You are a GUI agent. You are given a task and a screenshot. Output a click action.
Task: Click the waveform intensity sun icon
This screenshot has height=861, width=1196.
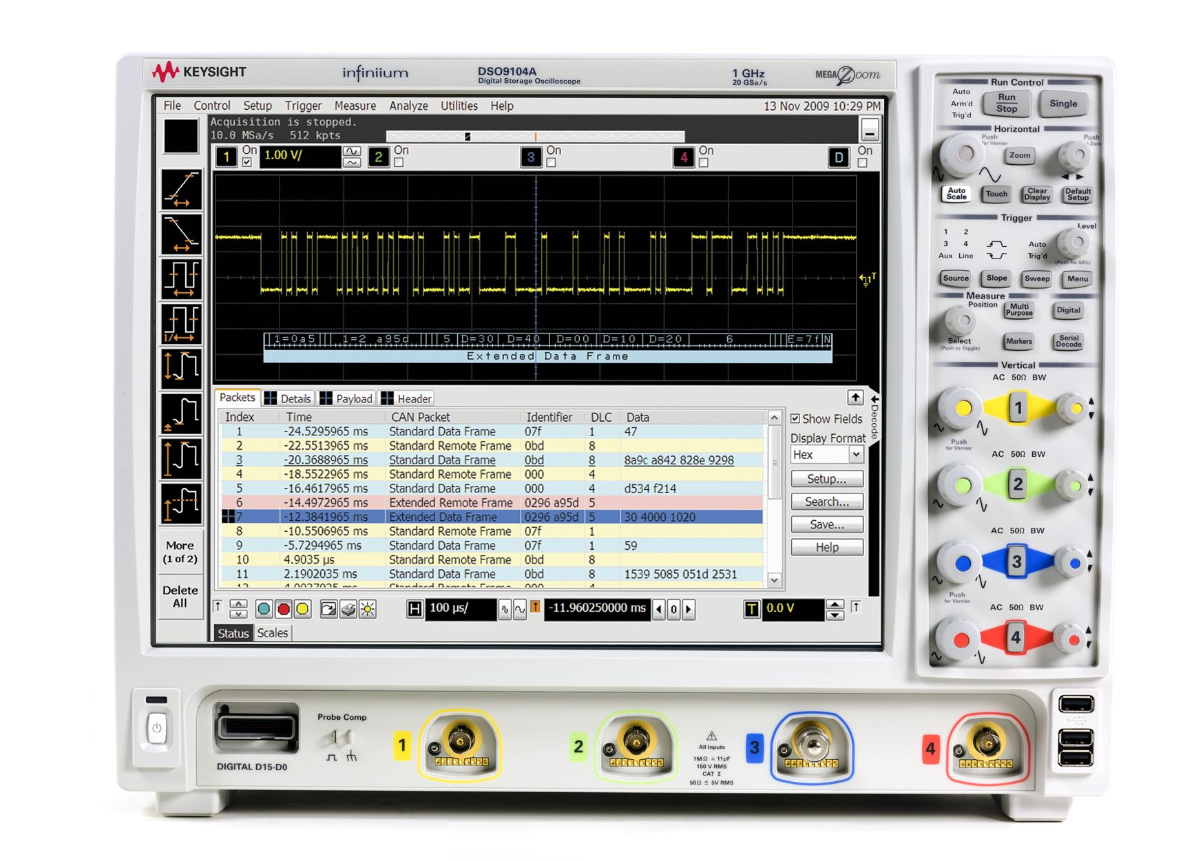point(368,609)
